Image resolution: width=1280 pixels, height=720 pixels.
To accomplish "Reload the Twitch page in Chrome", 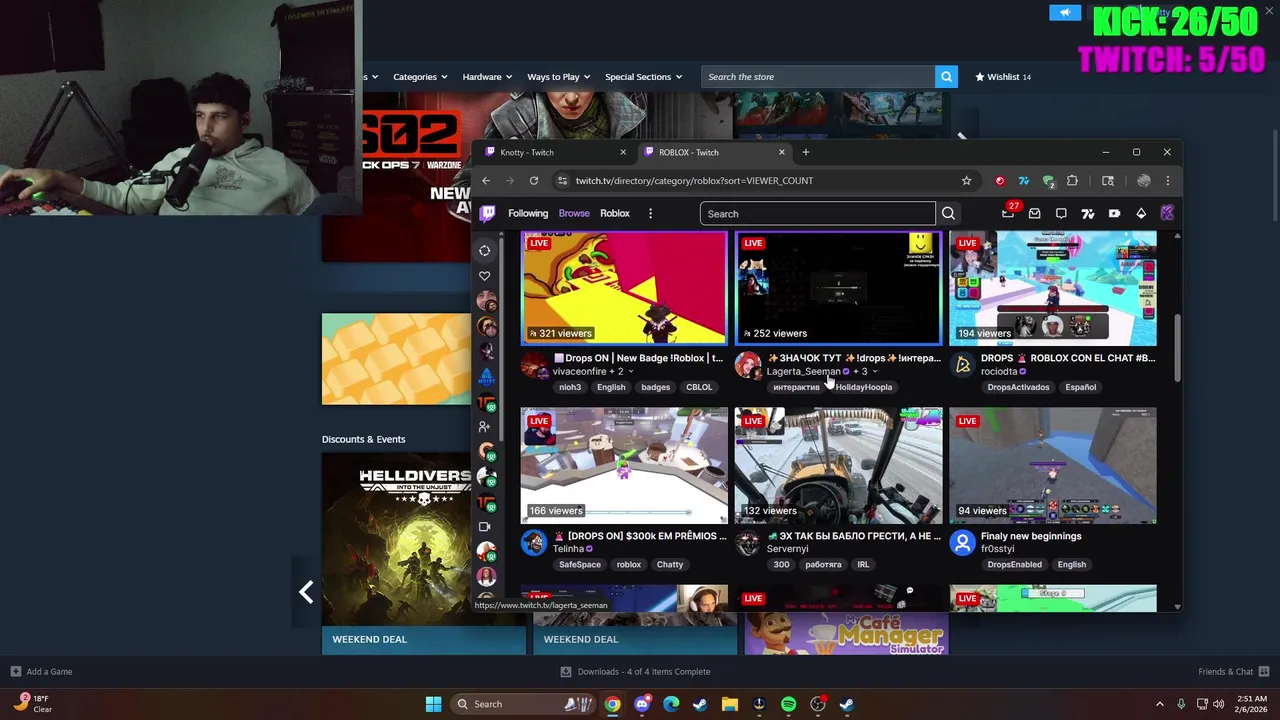I will point(534,181).
